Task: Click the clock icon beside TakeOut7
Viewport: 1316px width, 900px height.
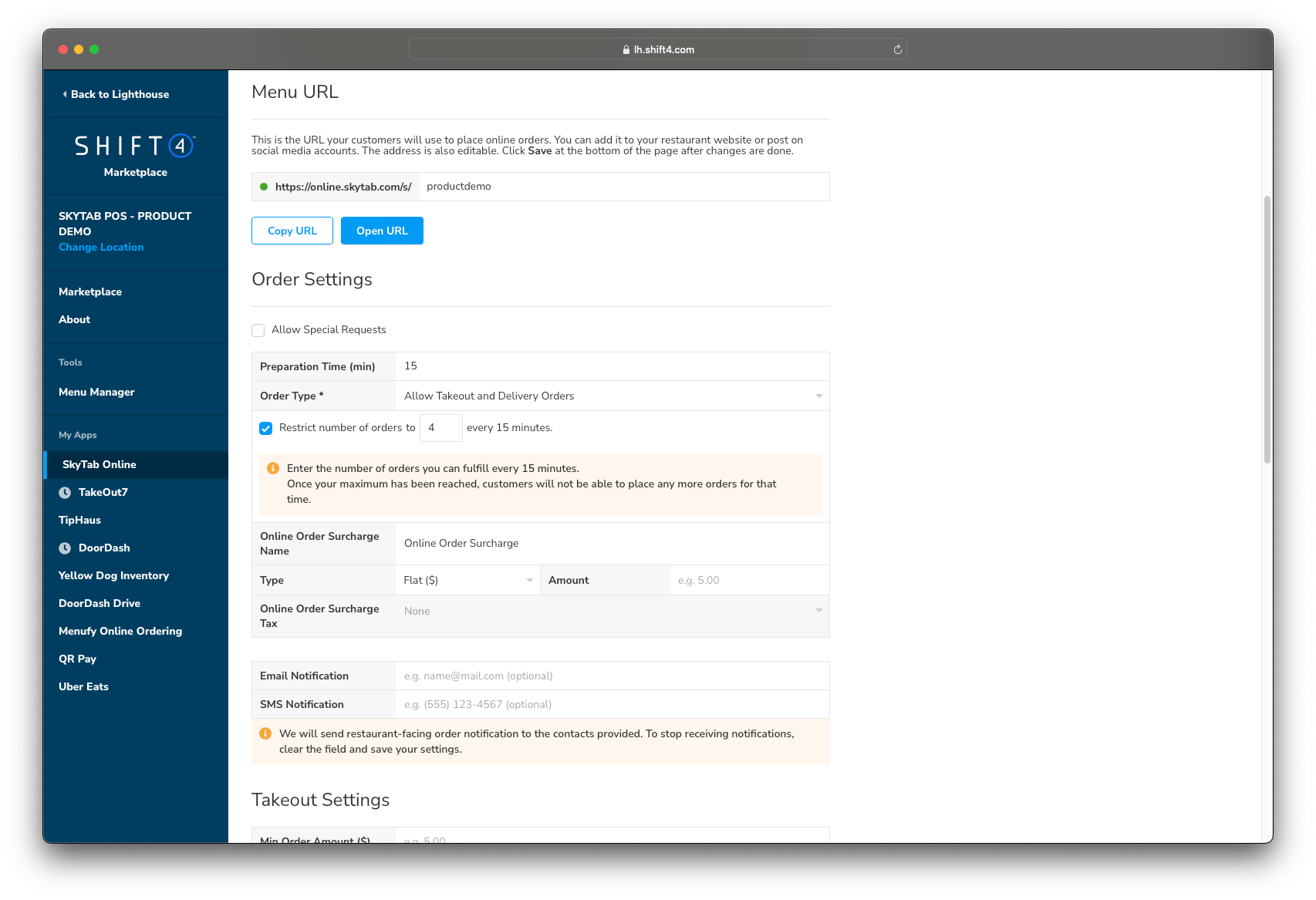Action: pos(65,493)
